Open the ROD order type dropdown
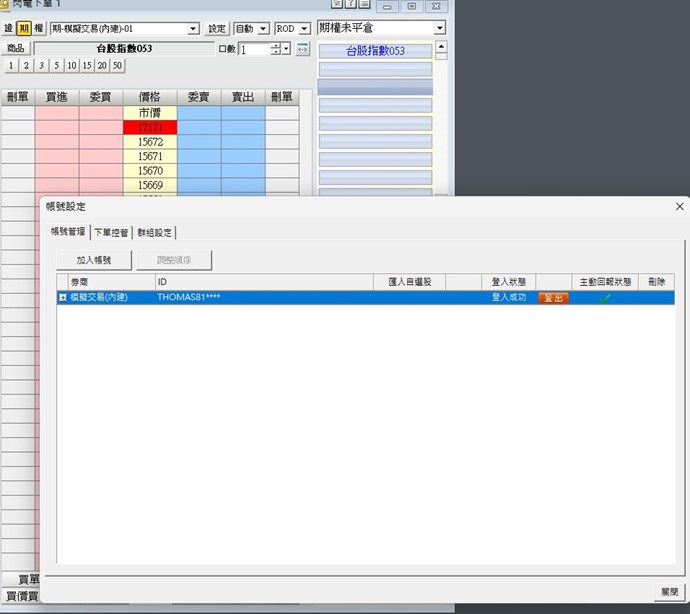This screenshot has width=690, height=614. pyautogui.click(x=304, y=29)
